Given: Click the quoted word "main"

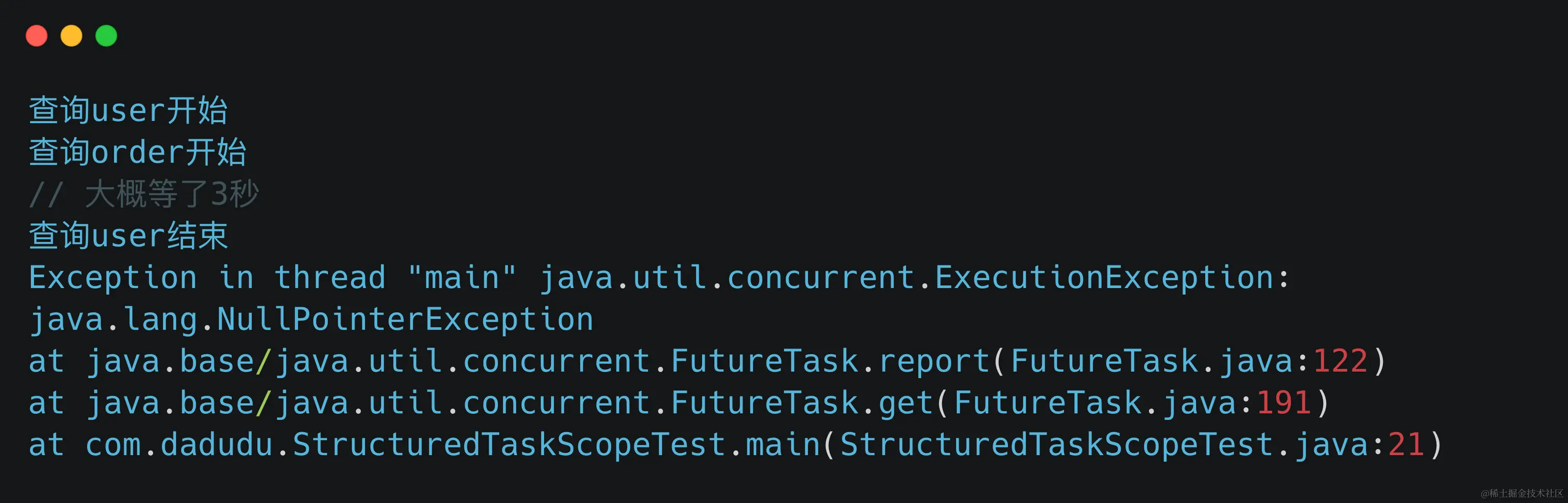Looking at the screenshot, I should pyautogui.click(x=462, y=278).
